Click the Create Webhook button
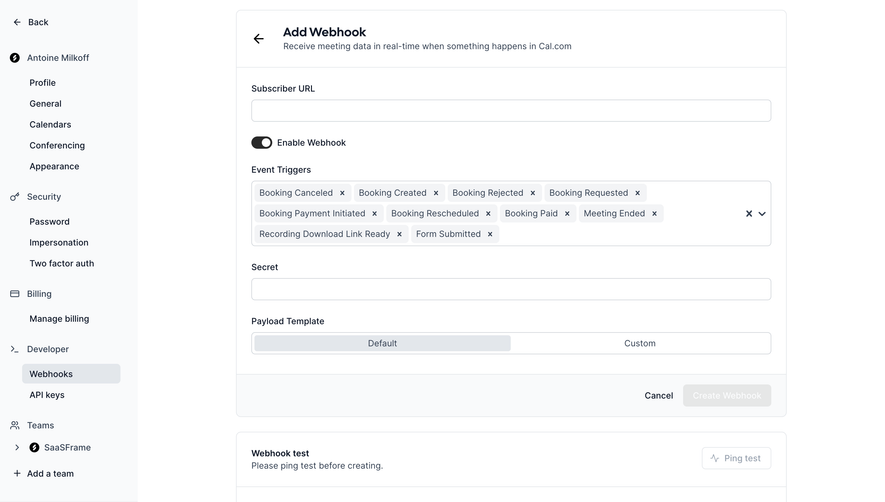885x502 pixels. tap(727, 395)
